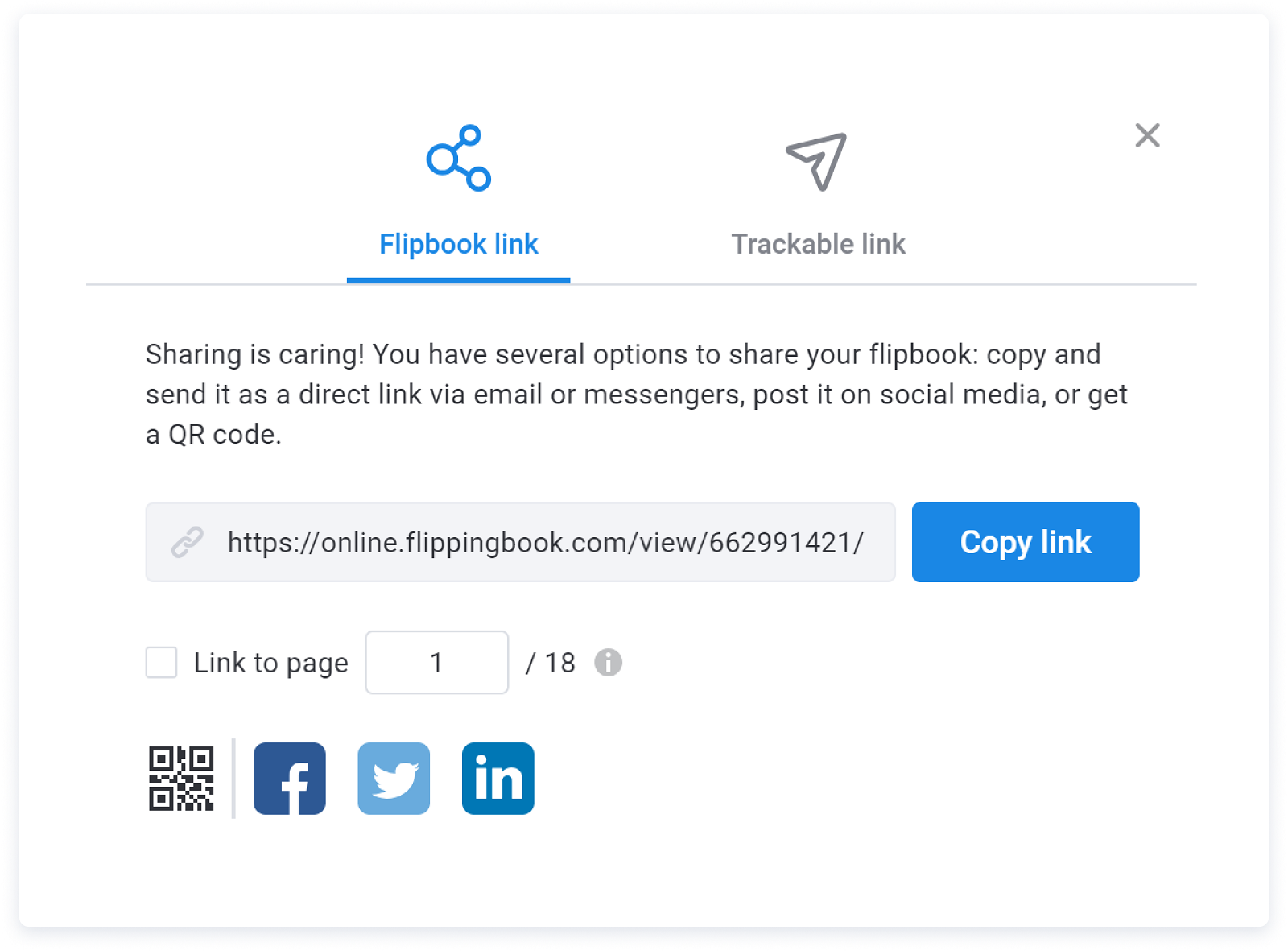The height and width of the screenshot is (951, 1288).
Task: Check the box beside Link to page
Action: tap(161, 663)
